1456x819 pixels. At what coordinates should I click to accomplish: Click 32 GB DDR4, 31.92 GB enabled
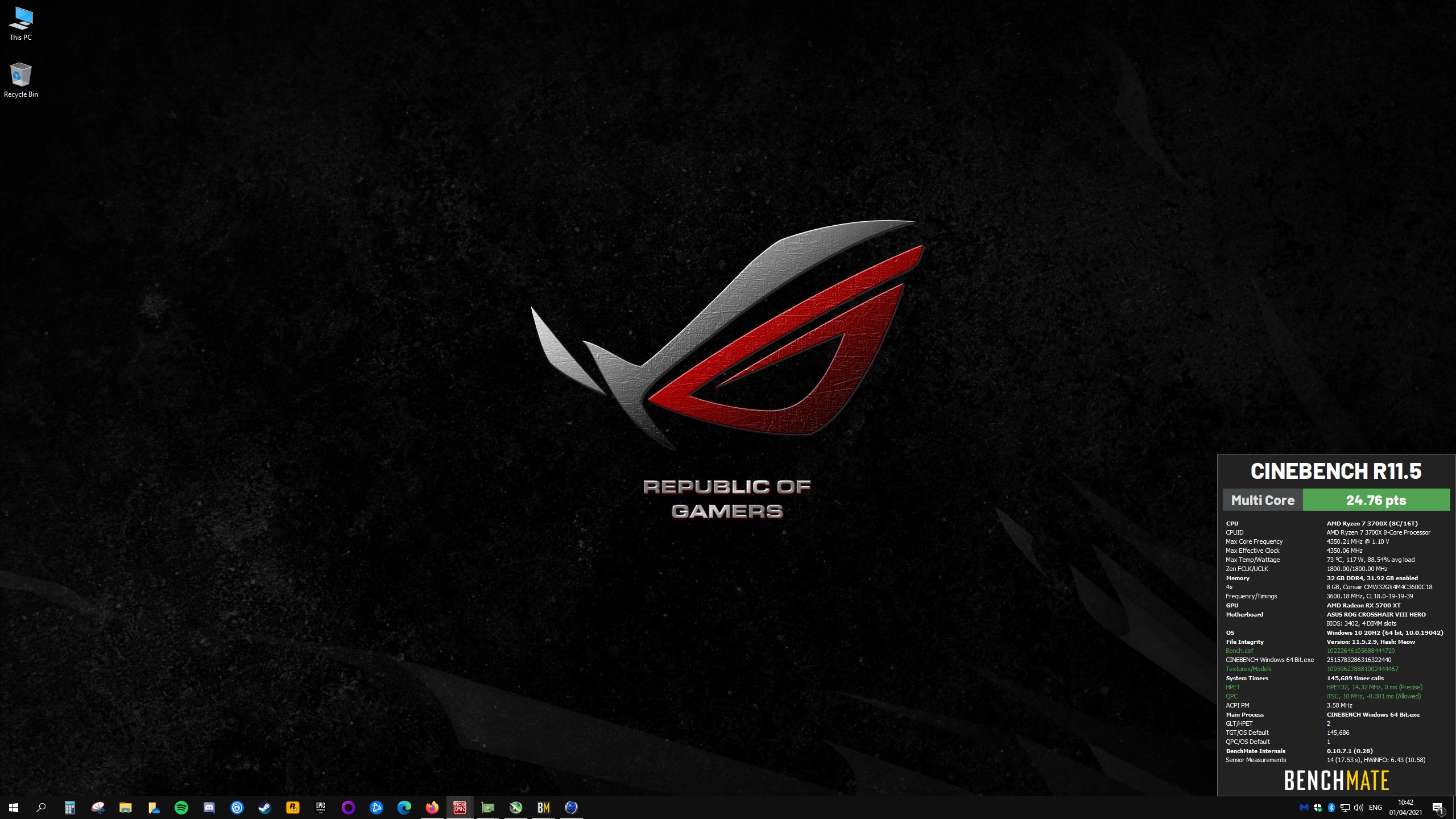click(x=1372, y=578)
